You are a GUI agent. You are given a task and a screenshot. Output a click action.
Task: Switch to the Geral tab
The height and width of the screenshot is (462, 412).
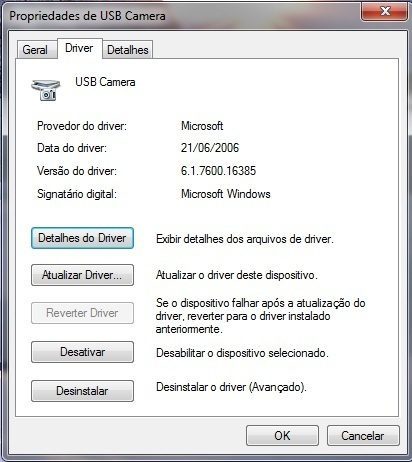36,50
